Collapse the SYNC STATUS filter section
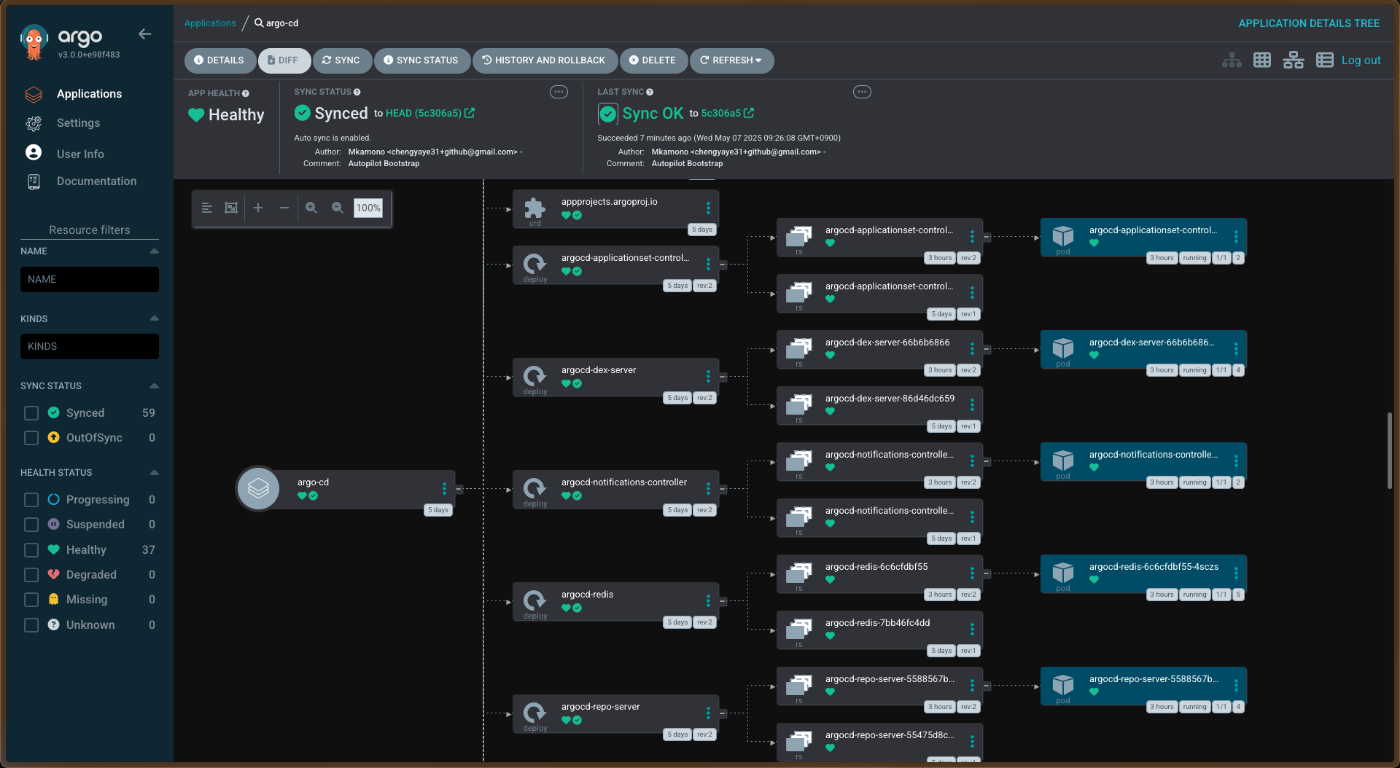This screenshot has width=1400, height=768. point(154,386)
